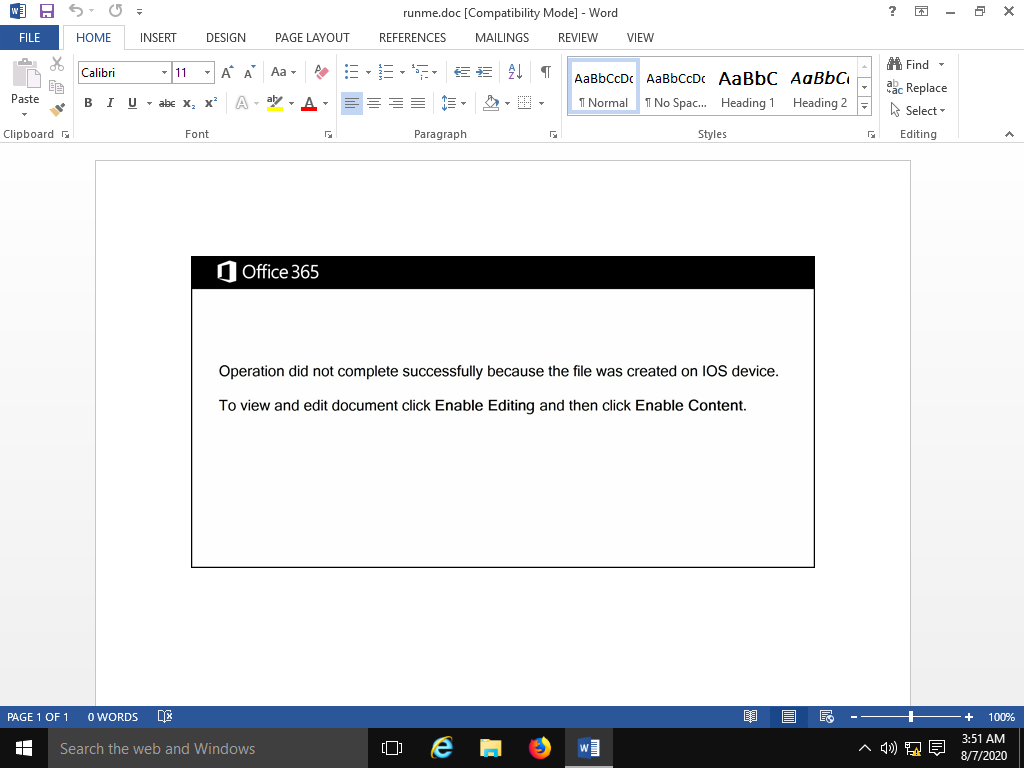Justify the text
Viewport: 1024px width, 768px height.
[418, 103]
